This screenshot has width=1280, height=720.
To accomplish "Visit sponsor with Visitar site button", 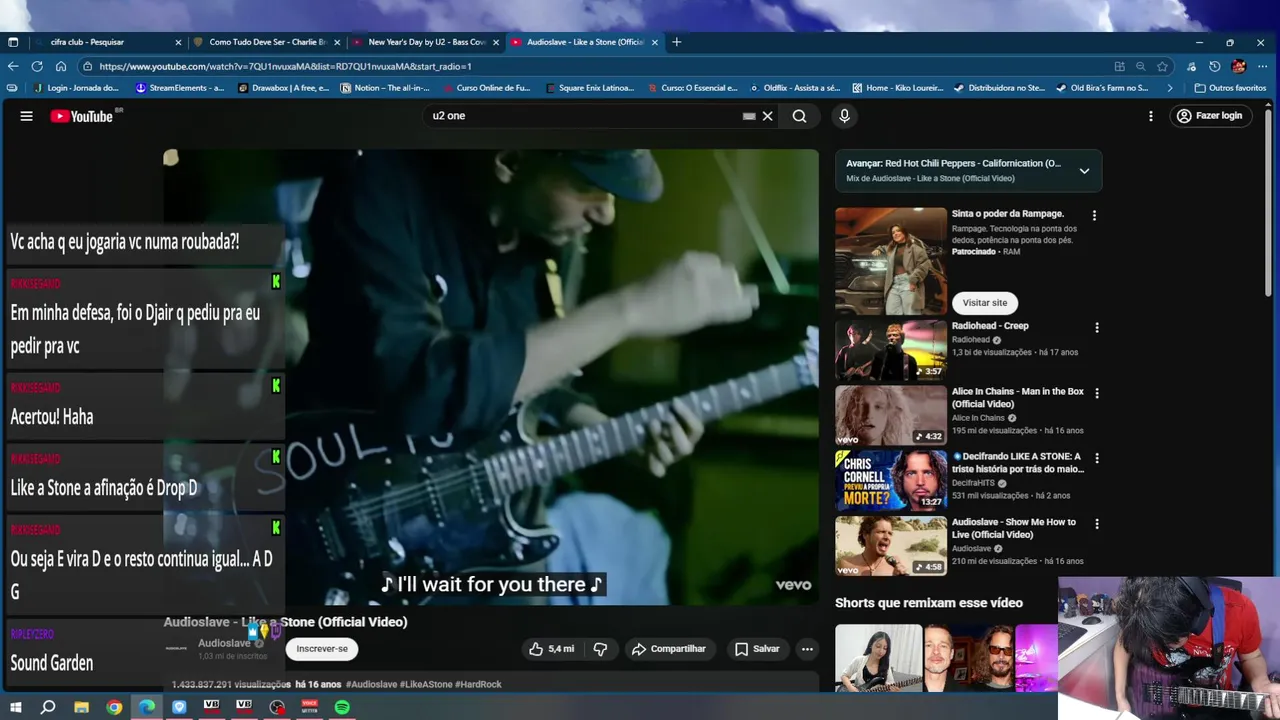I will pyautogui.click(x=985, y=303).
